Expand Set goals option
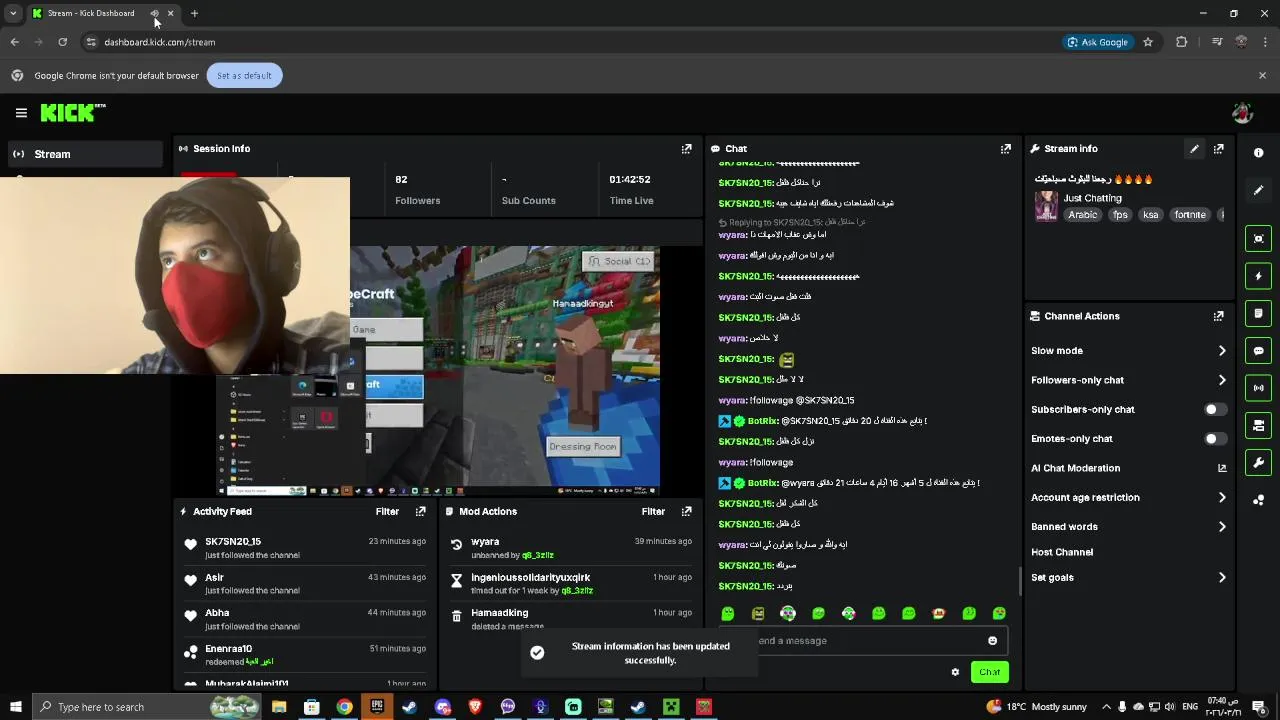 pyautogui.click(x=1222, y=577)
